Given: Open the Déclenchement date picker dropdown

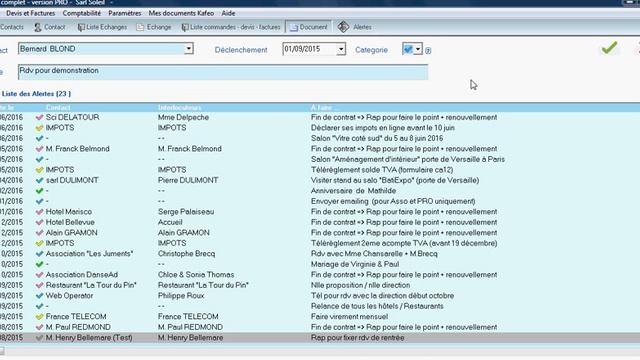Looking at the screenshot, I should pos(341,50).
